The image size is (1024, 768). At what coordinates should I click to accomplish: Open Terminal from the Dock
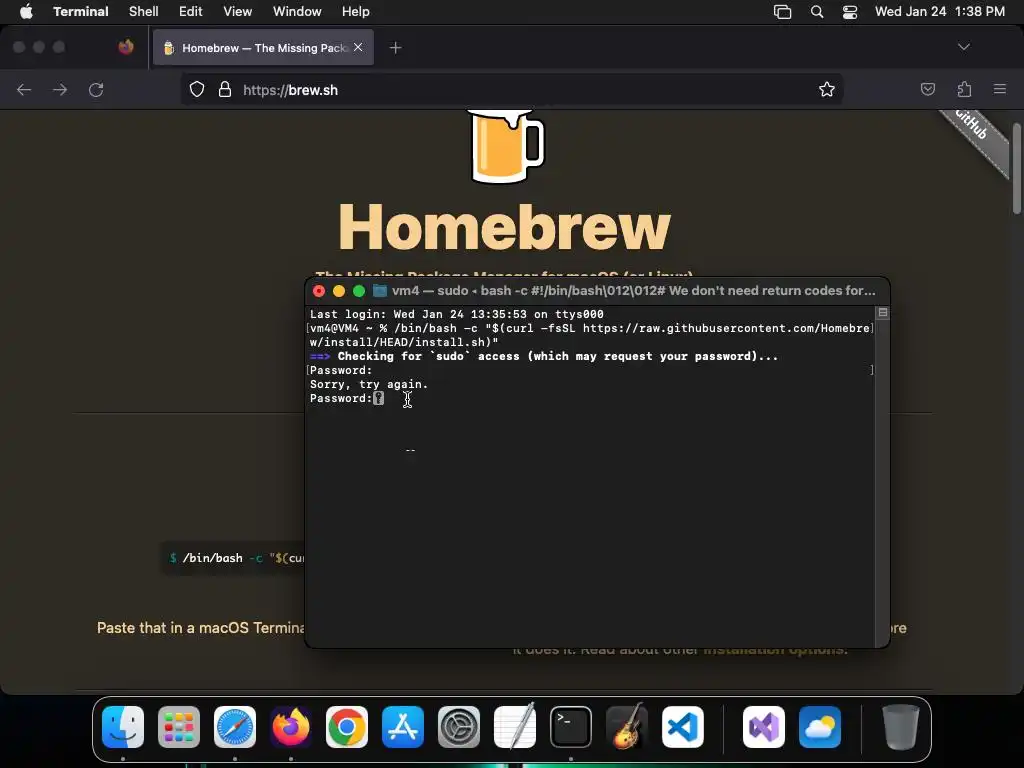(571, 727)
